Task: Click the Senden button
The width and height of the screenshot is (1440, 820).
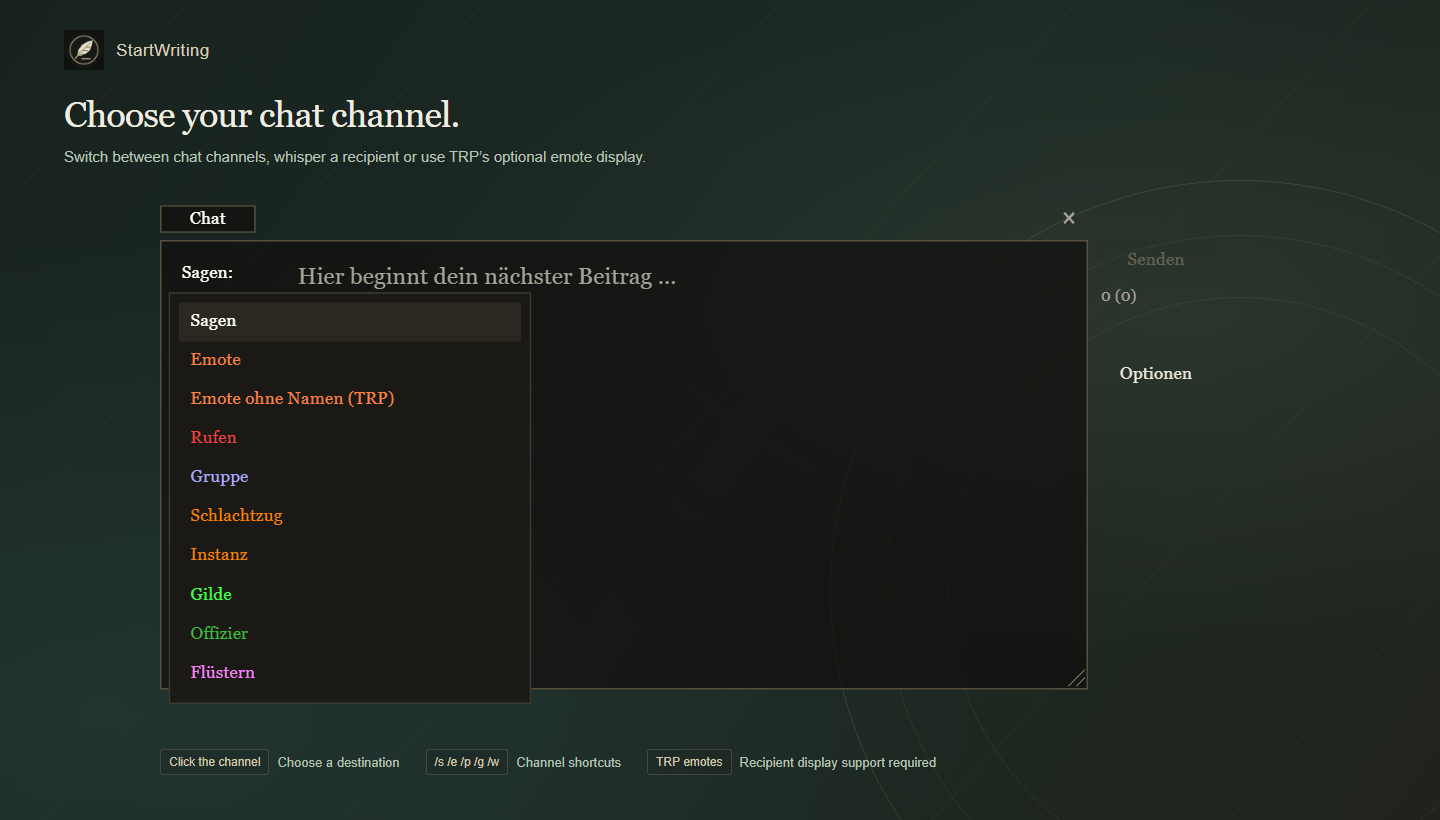Action: pyautogui.click(x=1155, y=260)
